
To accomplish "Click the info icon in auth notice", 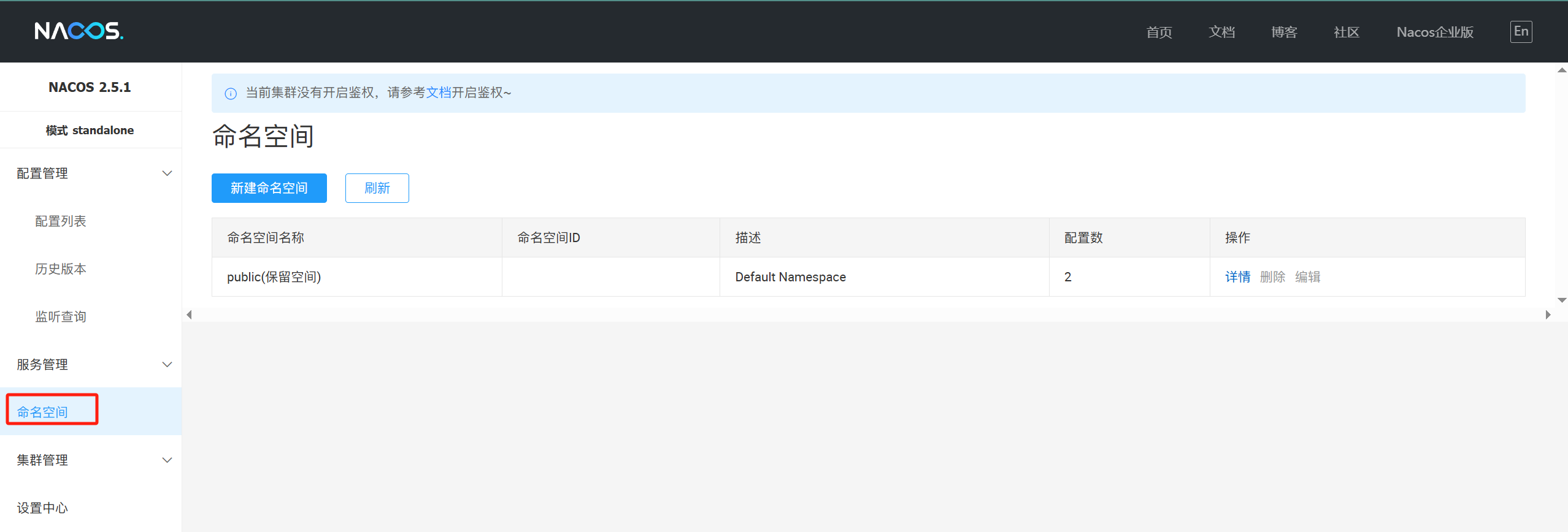I will point(231,93).
